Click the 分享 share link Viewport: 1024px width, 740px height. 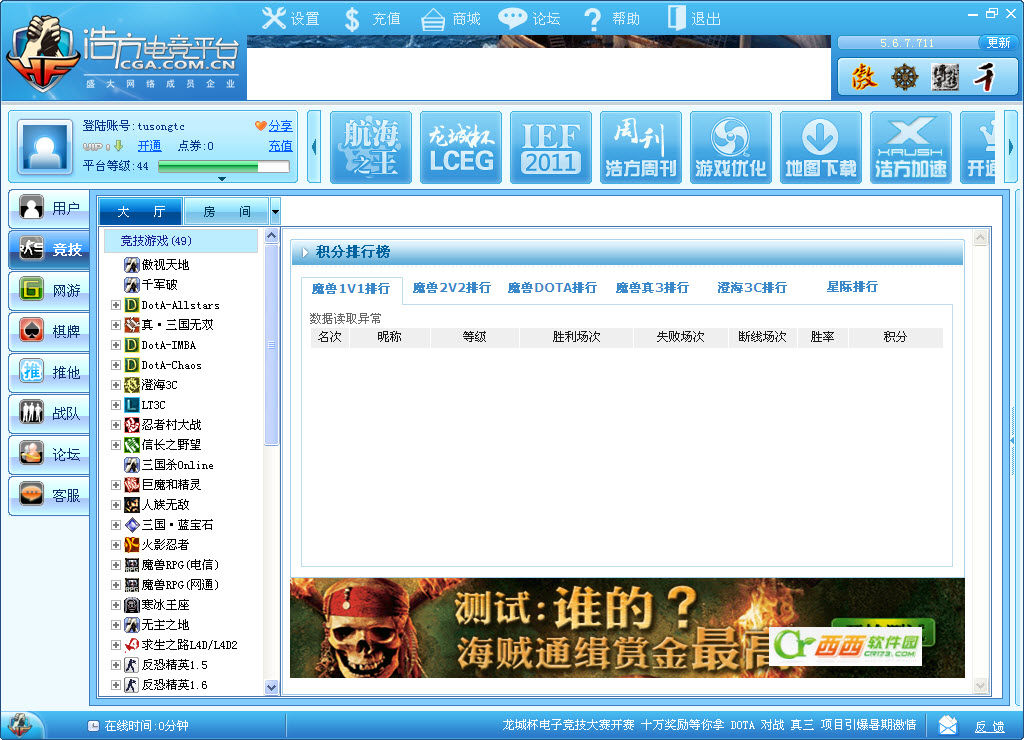click(x=280, y=125)
